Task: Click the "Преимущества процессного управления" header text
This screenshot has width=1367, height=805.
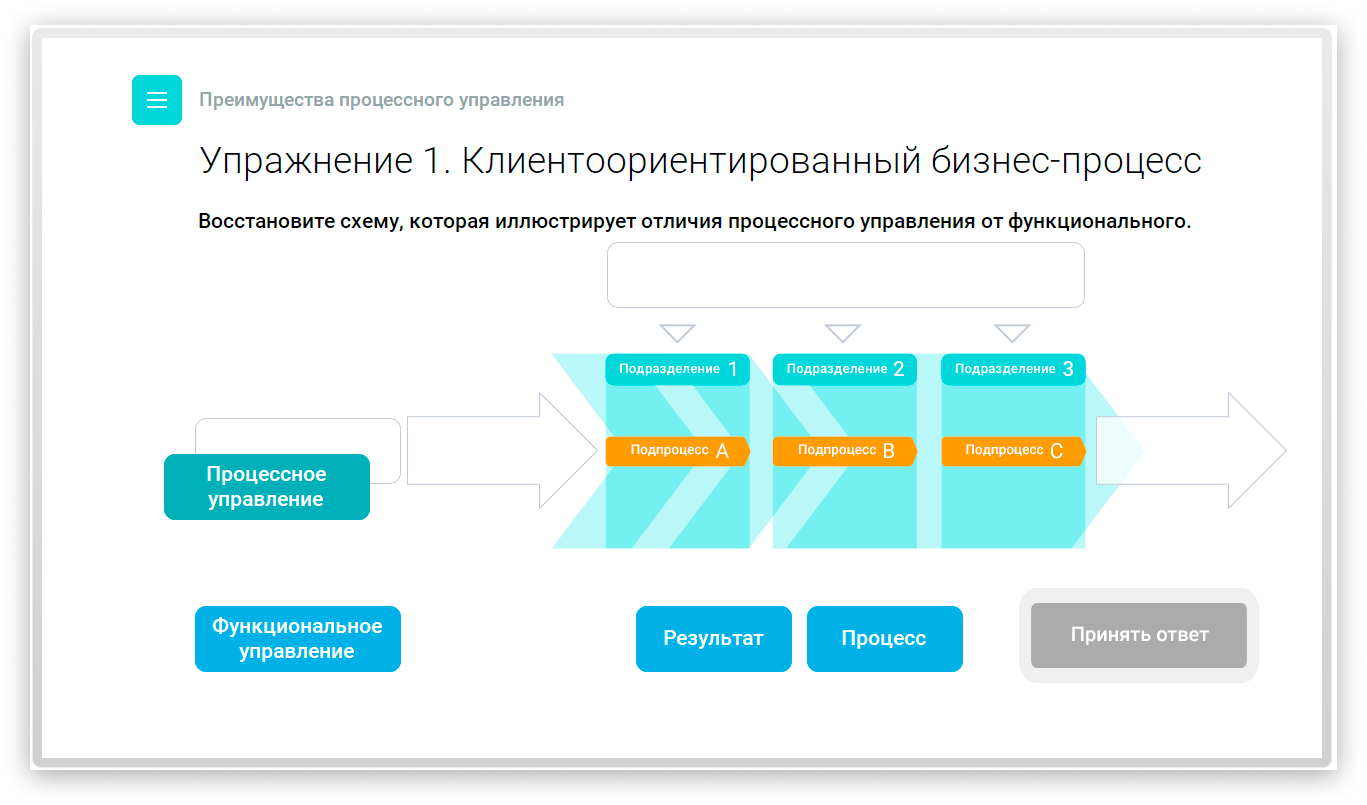Action: click(x=382, y=100)
